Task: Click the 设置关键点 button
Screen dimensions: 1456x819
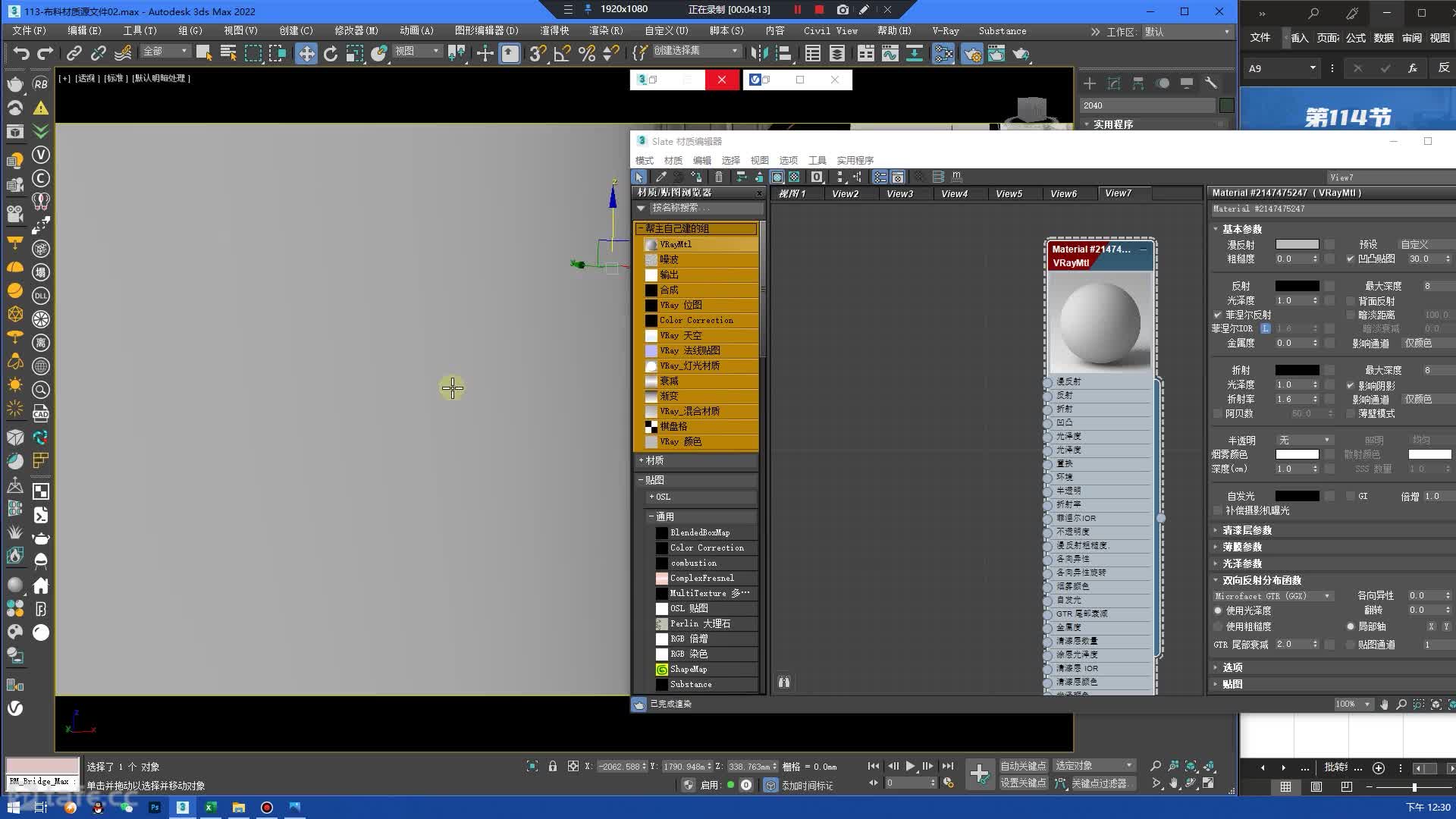Action: 1023,784
